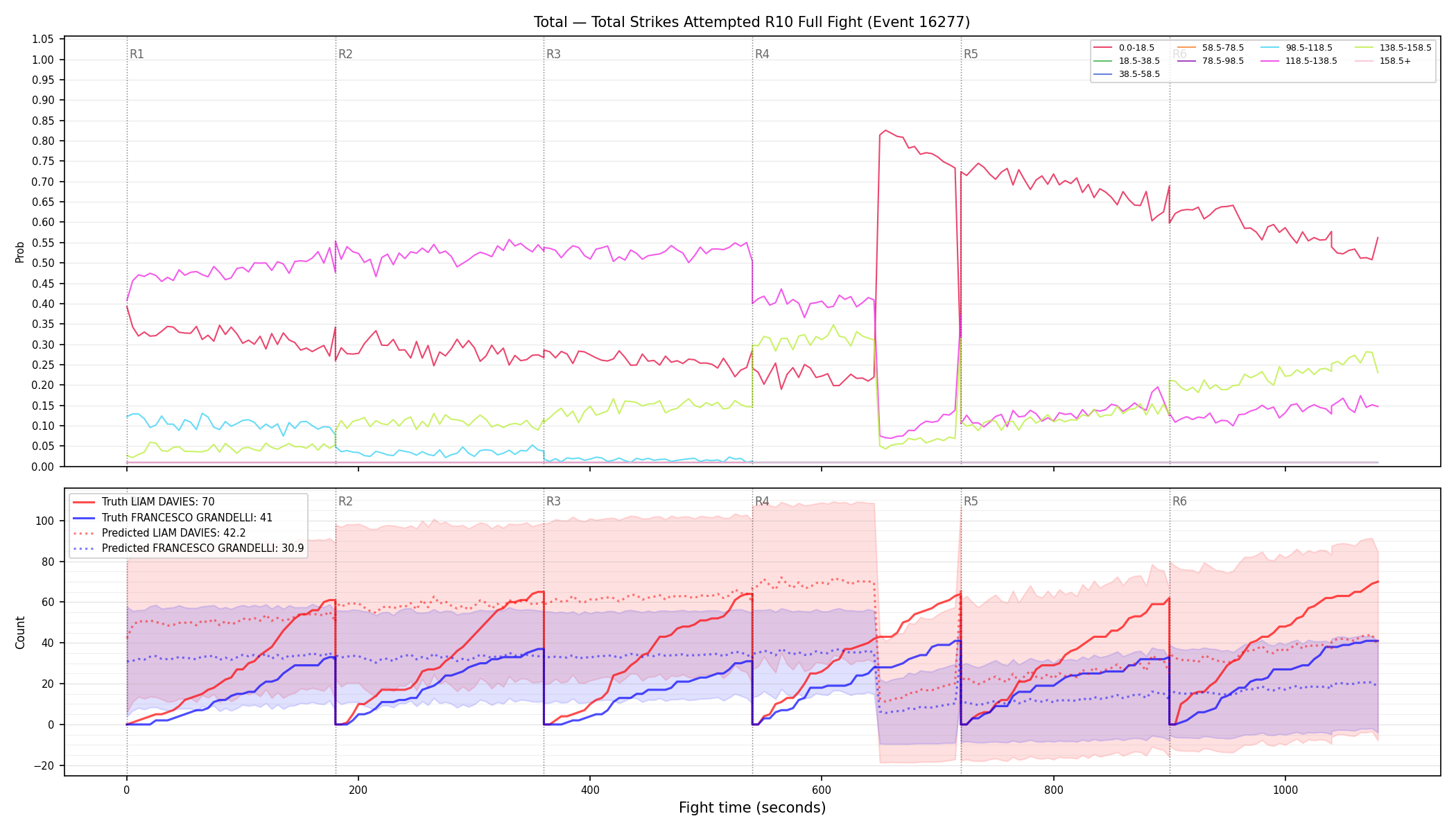Click the Fight time (seconds) axis label
1456x832 pixels.
[x=752, y=808]
